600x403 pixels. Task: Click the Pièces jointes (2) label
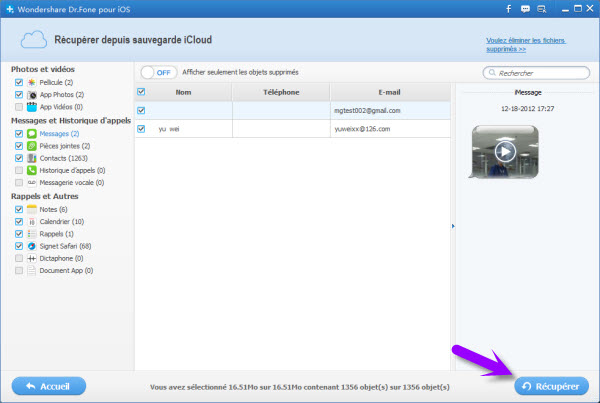65,146
